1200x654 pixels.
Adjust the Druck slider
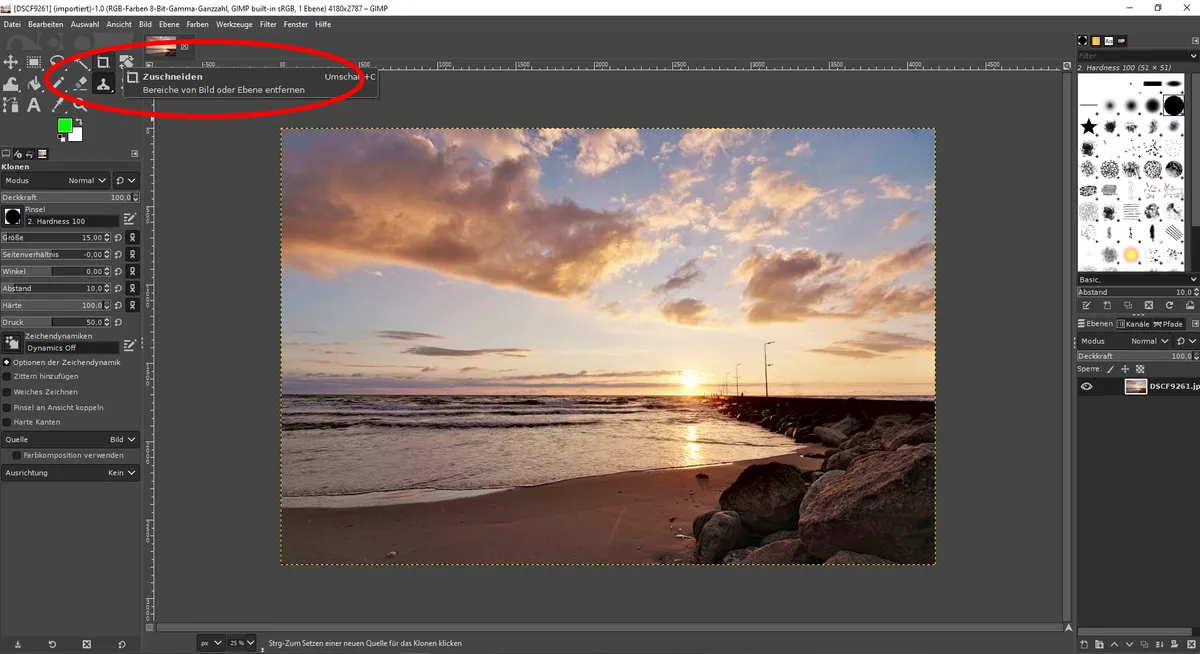[56, 322]
